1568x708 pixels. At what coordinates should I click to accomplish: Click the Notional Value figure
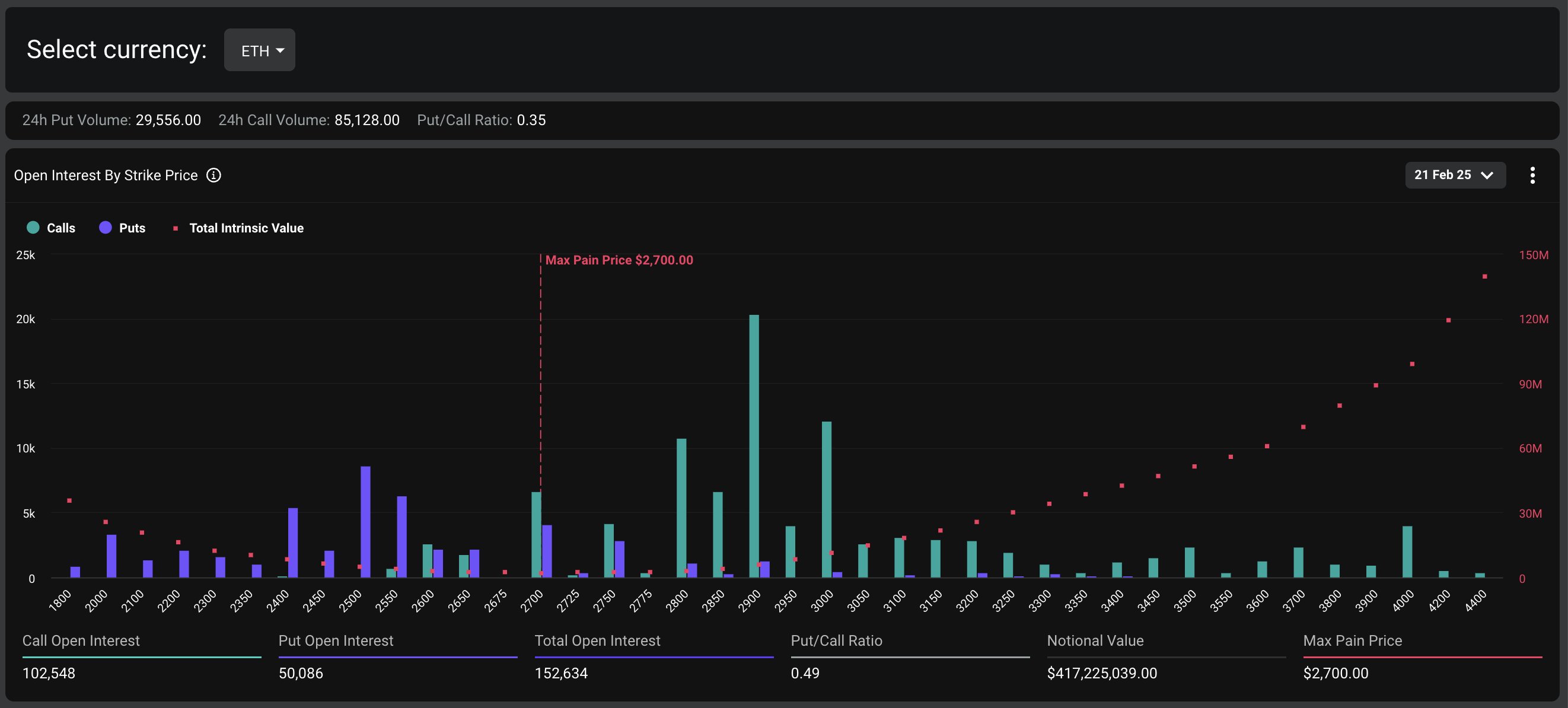tap(1102, 672)
